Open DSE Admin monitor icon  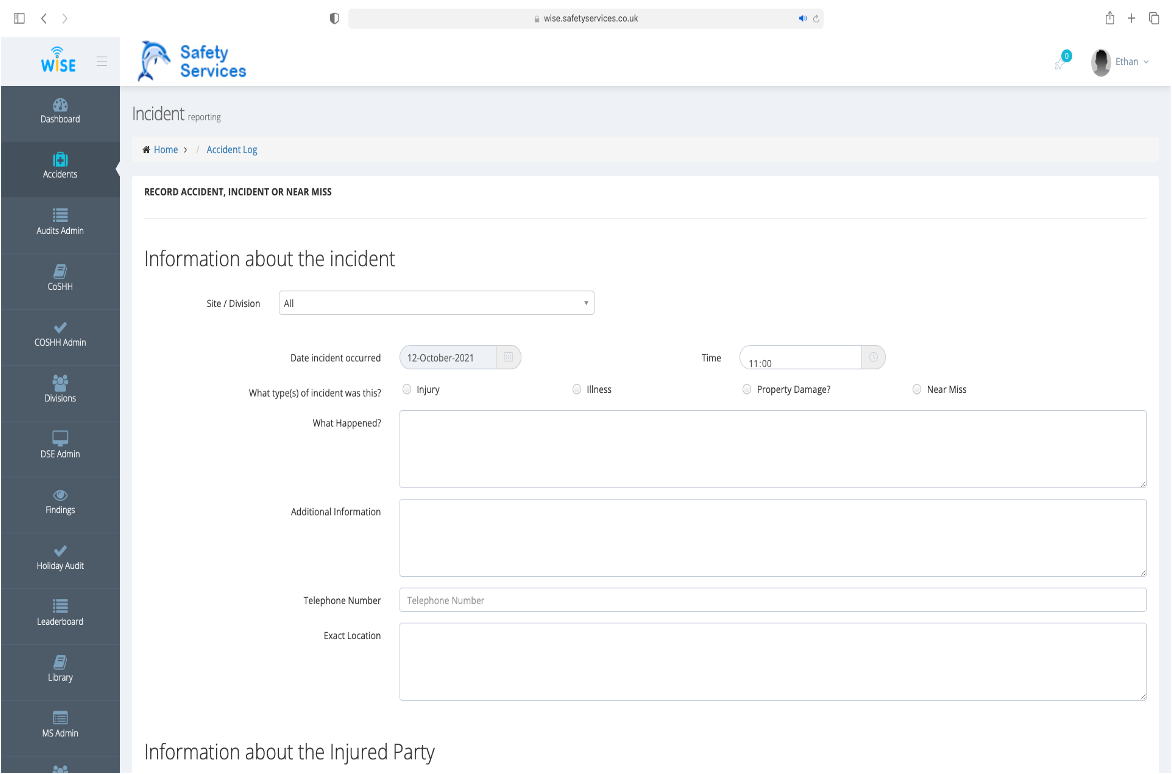click(x=60, y=438)
